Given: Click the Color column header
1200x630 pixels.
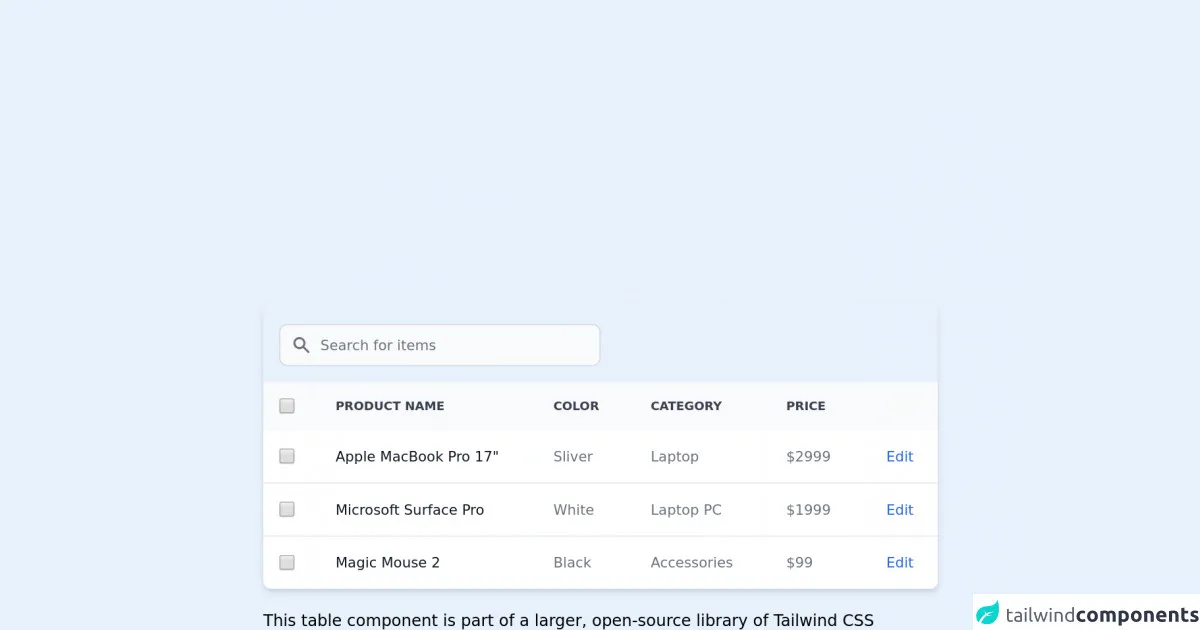Looking at the screenshot, I should pyautogui.click(x=576, y=406).
